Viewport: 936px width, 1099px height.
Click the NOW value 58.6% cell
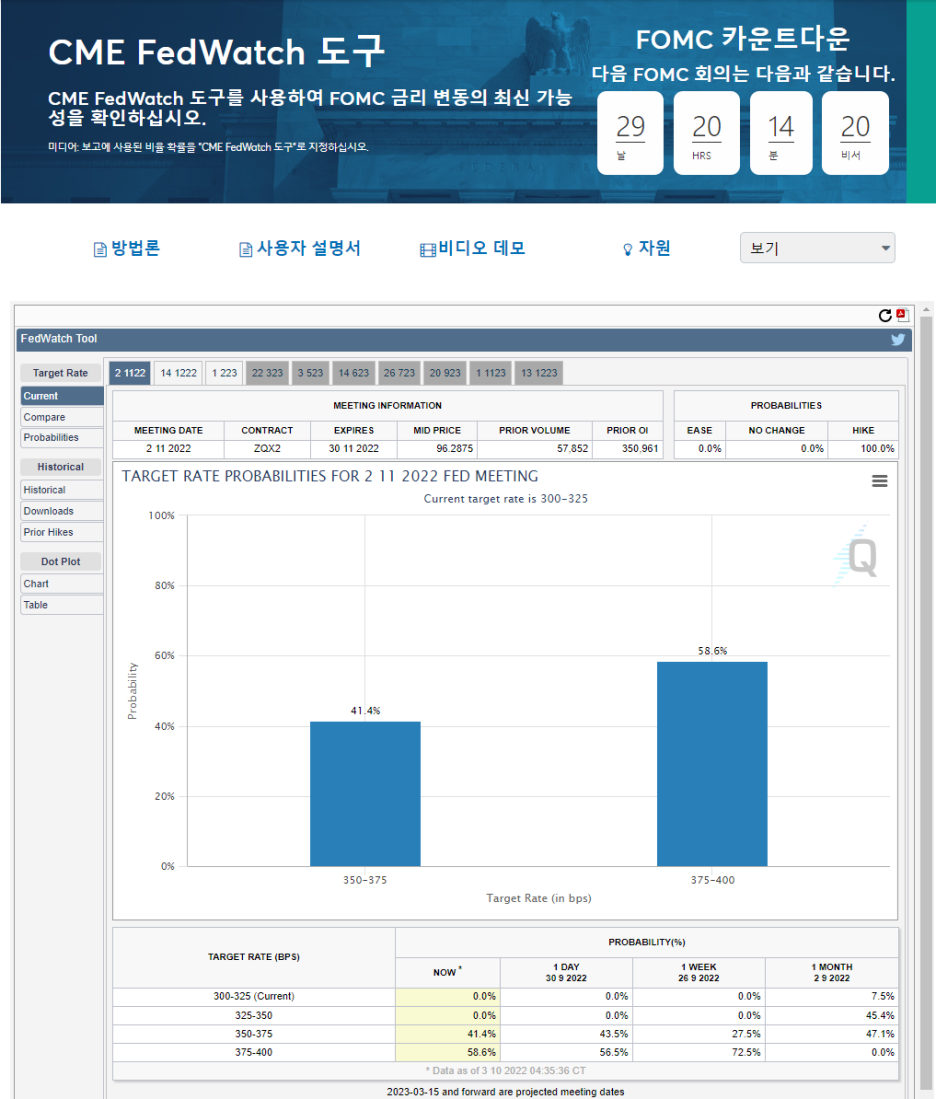click(448, 1052)
